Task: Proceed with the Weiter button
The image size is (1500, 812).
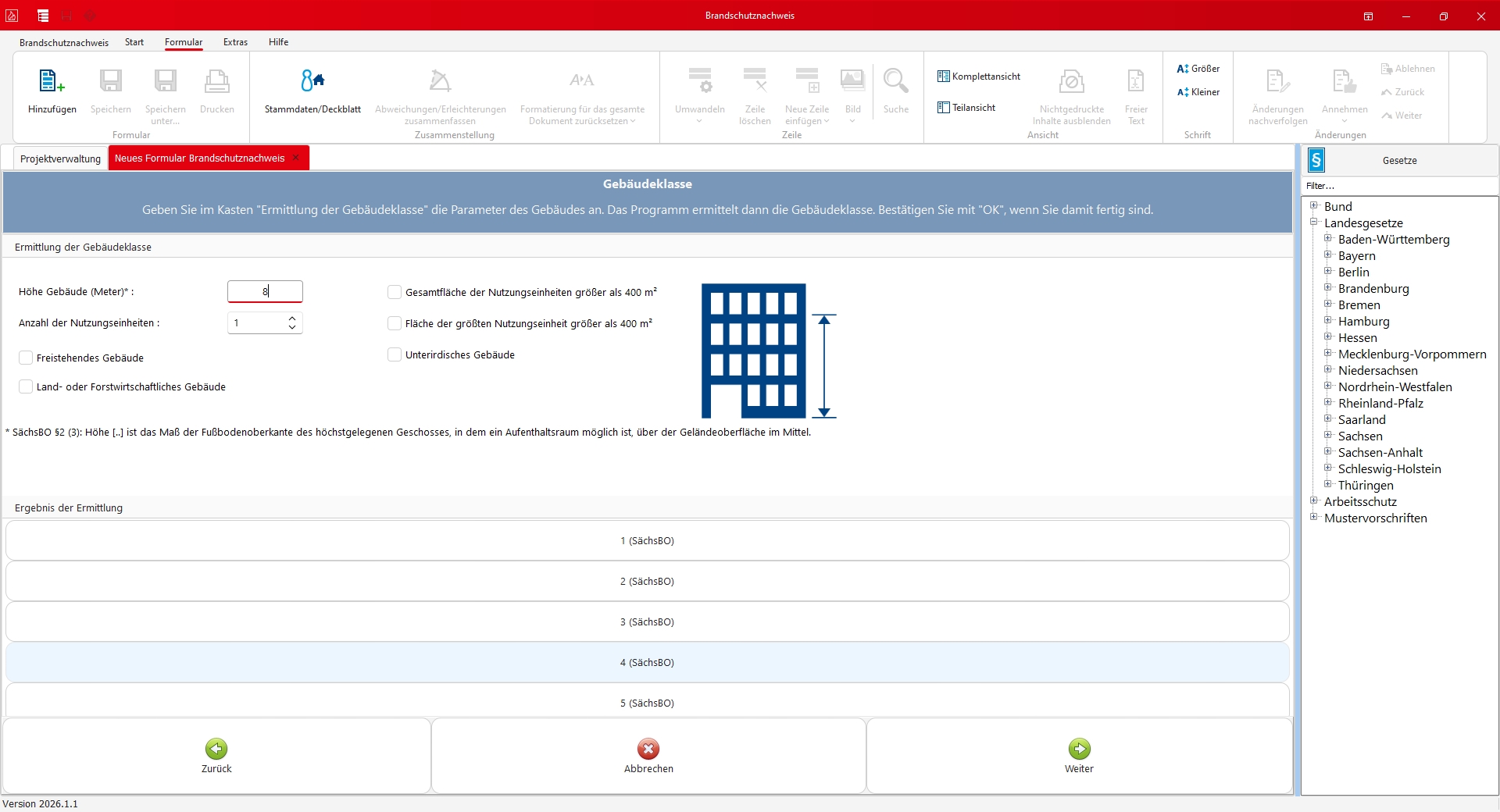Action: [1079, 756]
